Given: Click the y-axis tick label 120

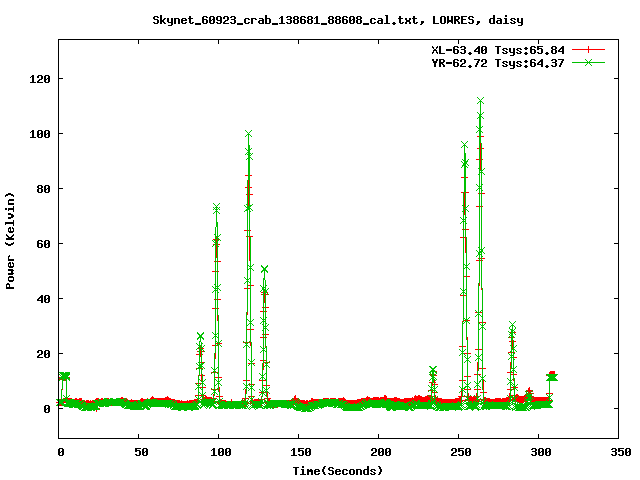Looking at the screenshot, I should click(40, 79).
